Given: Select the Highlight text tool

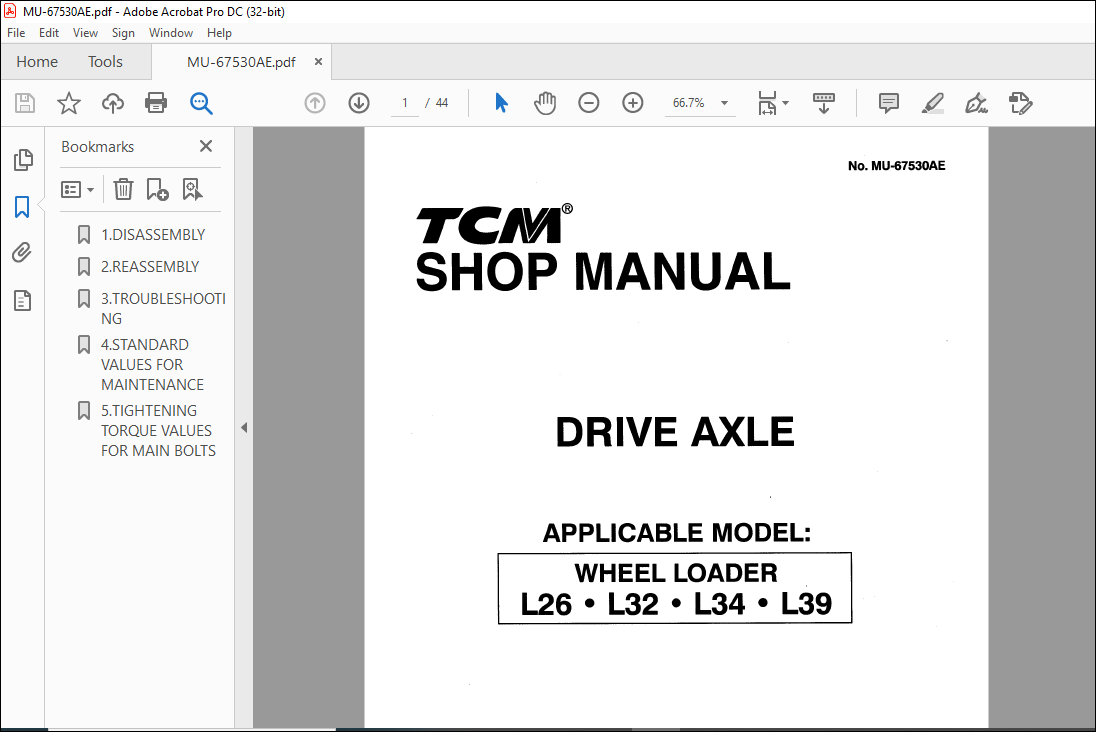Looking at the screenshot, I should pos(932,103).
